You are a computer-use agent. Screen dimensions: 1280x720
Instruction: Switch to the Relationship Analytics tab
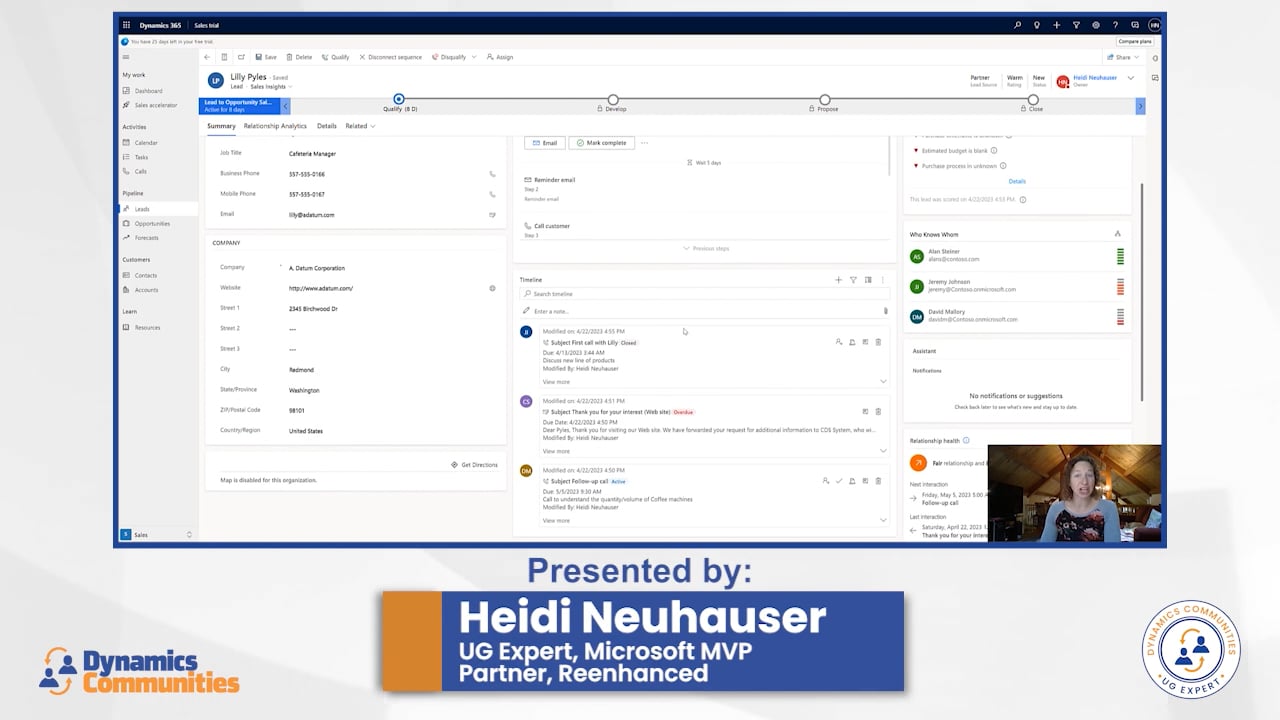click(x=275, y=126)
